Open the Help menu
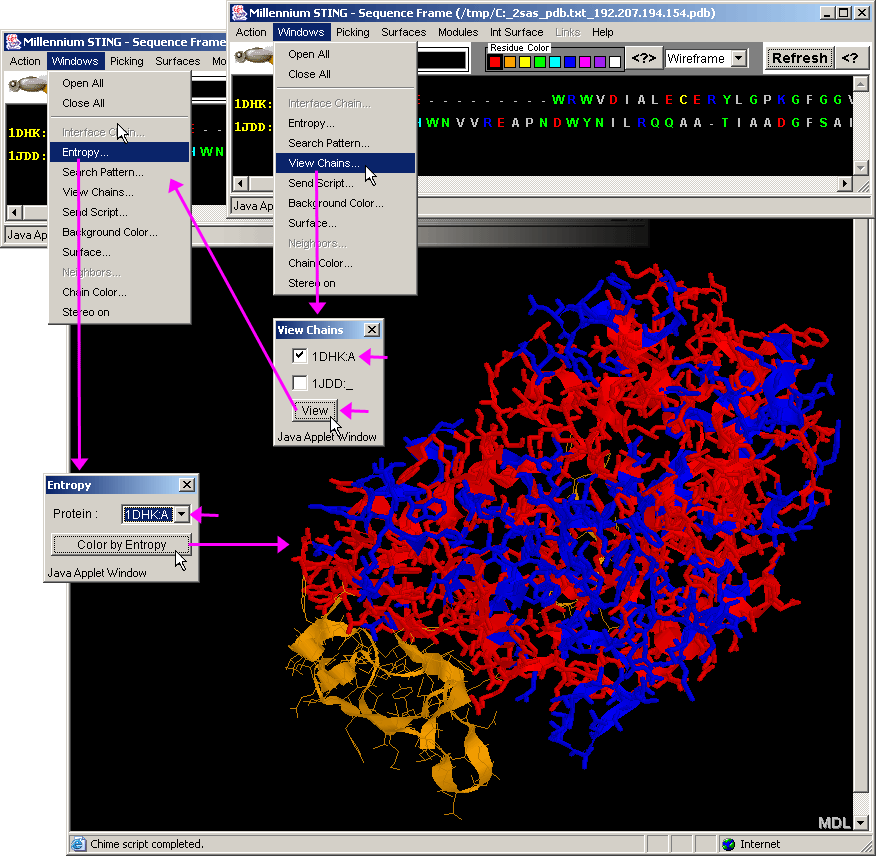 click(602, 32)
